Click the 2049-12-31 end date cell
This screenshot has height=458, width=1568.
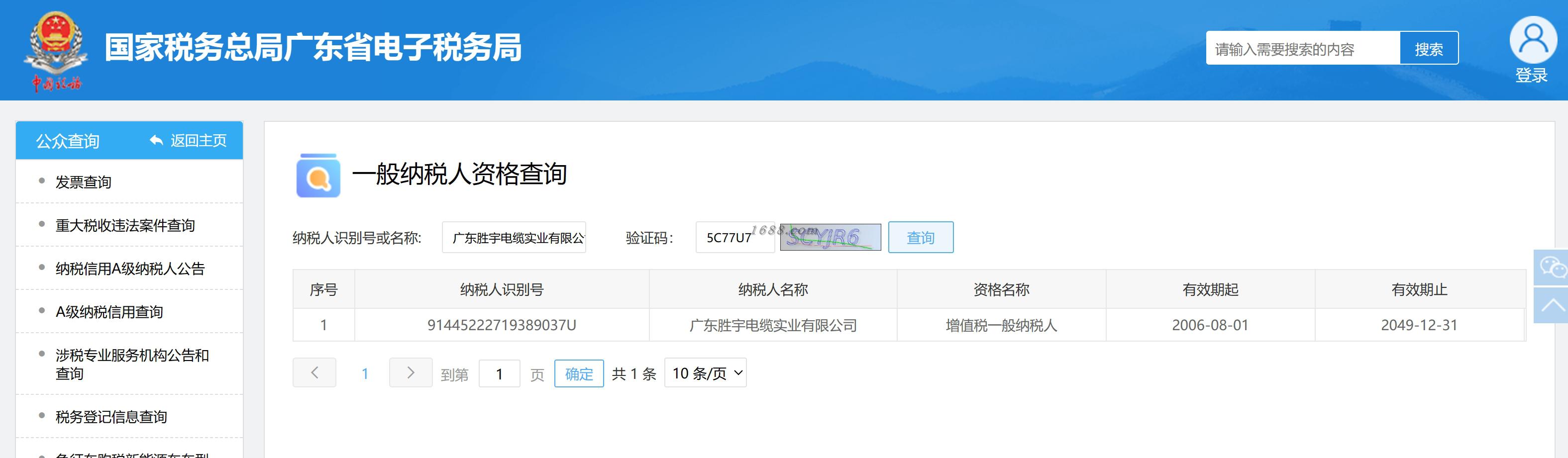[x=1419, y=325]
